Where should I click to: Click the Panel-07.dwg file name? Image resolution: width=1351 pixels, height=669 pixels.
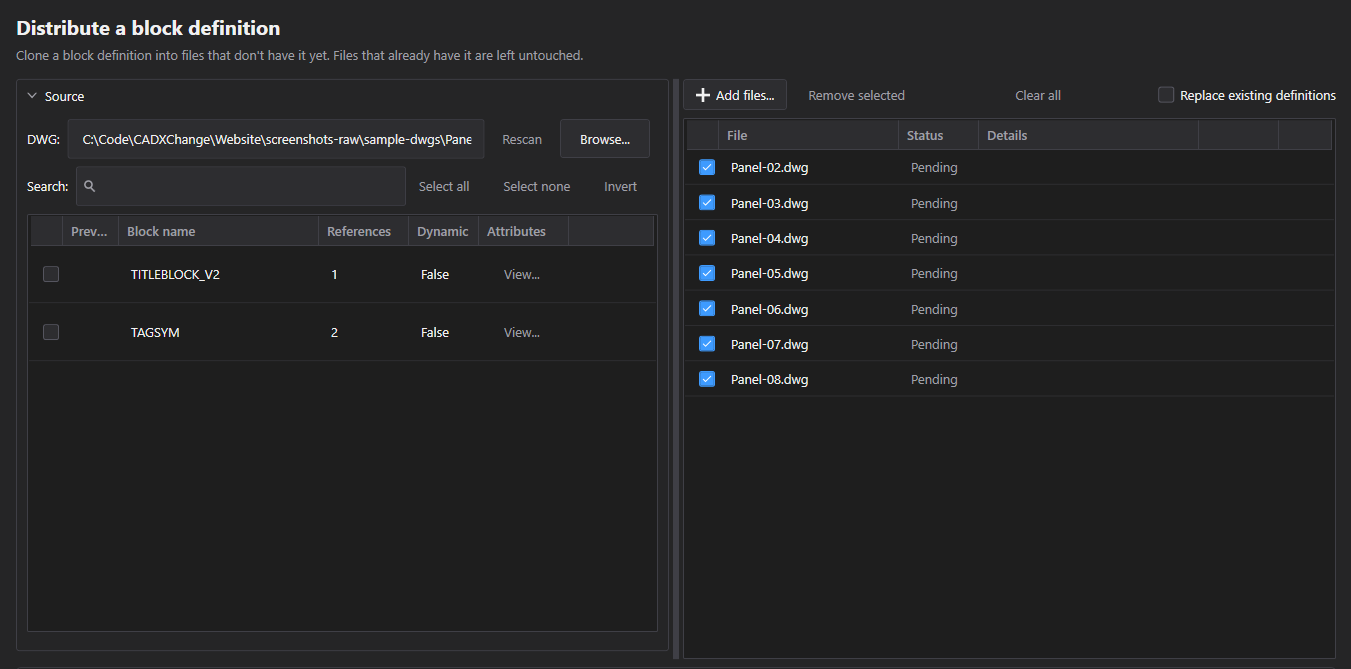(769, 344)
